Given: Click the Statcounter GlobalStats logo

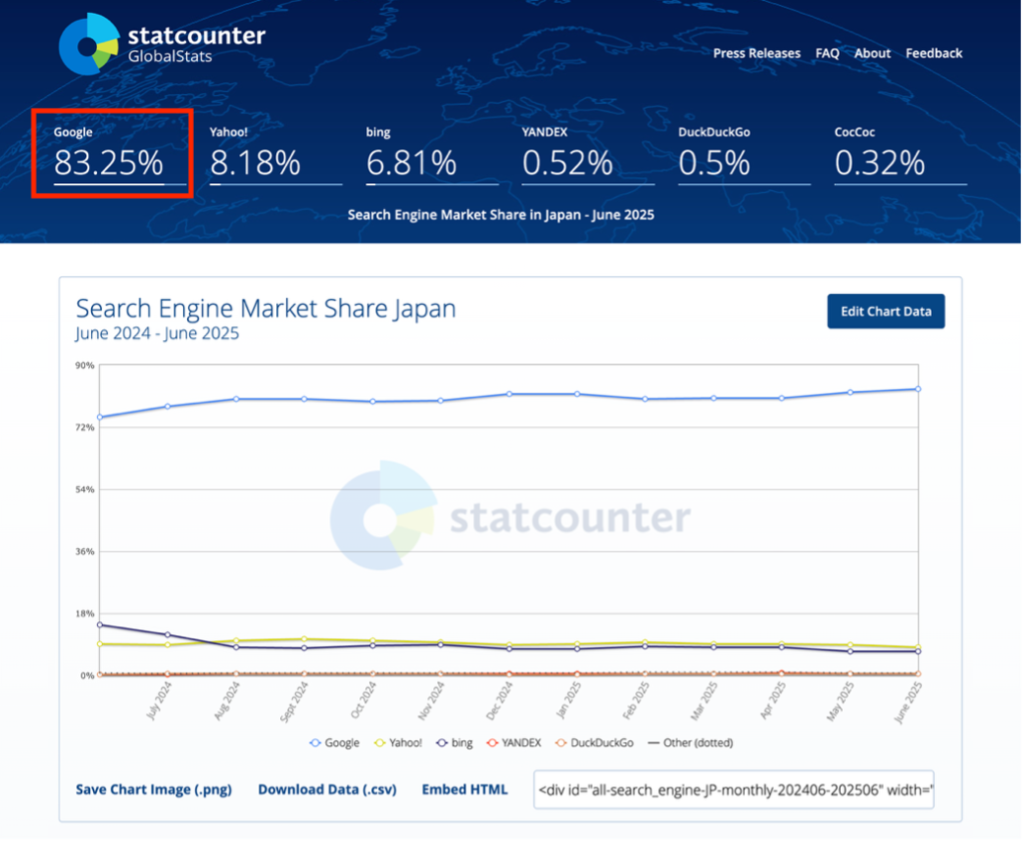Looking at the screenshot, I should coord(160,45).
